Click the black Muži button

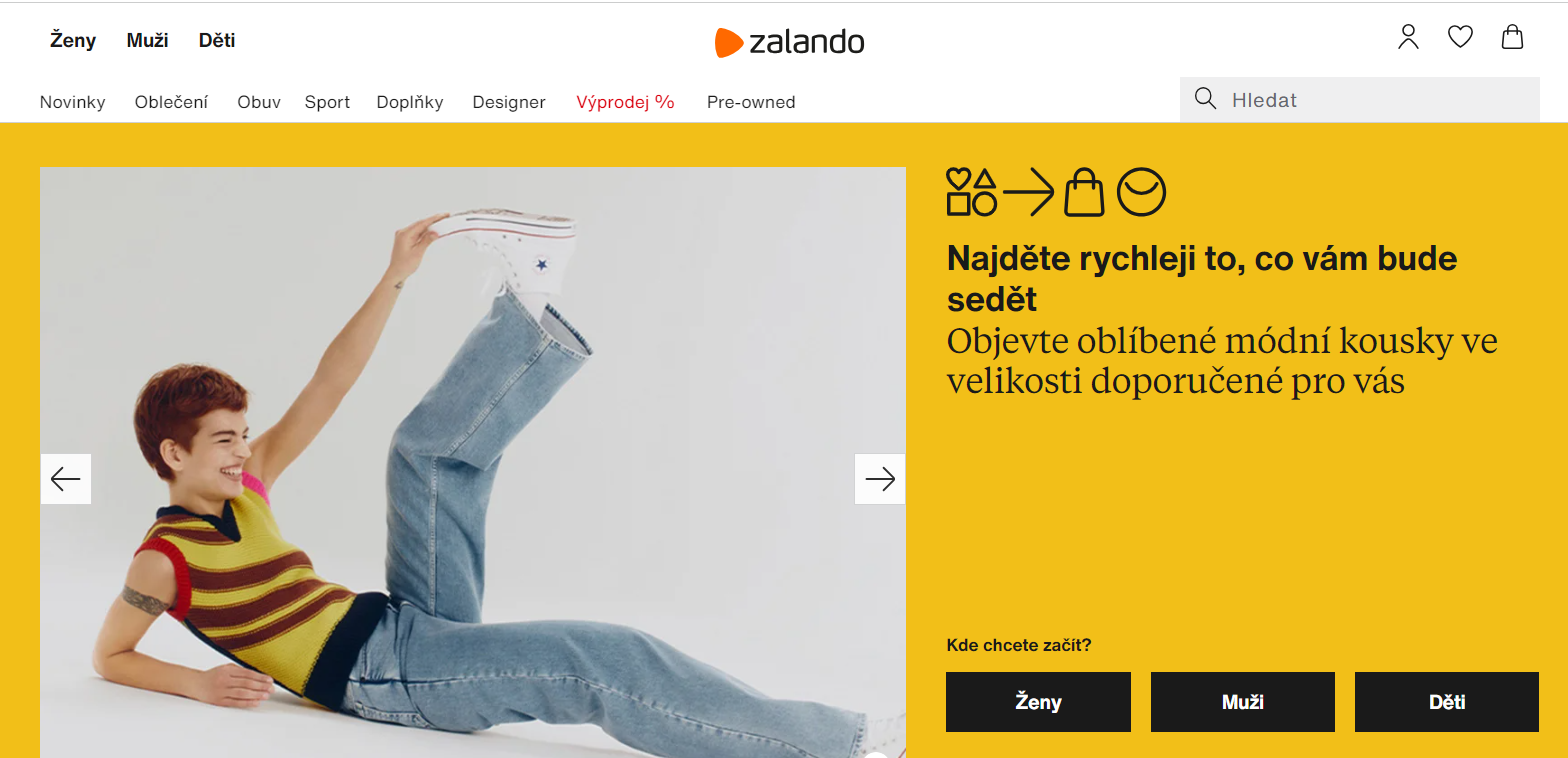tap(1243, 702)
